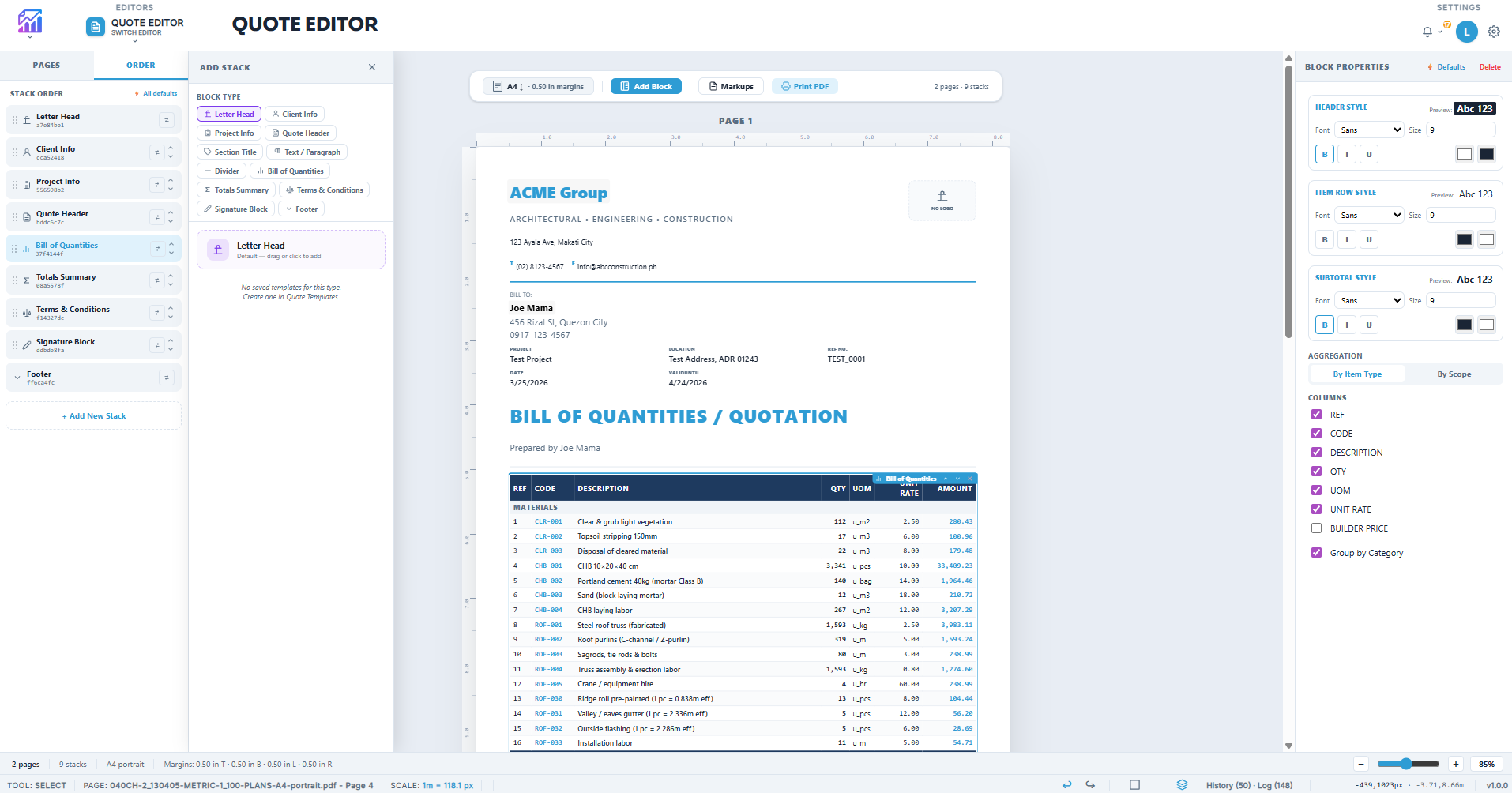The width and height of the screenshot is (1512, 793).
Task: Click the app logo icon
Action: point(30,22)
